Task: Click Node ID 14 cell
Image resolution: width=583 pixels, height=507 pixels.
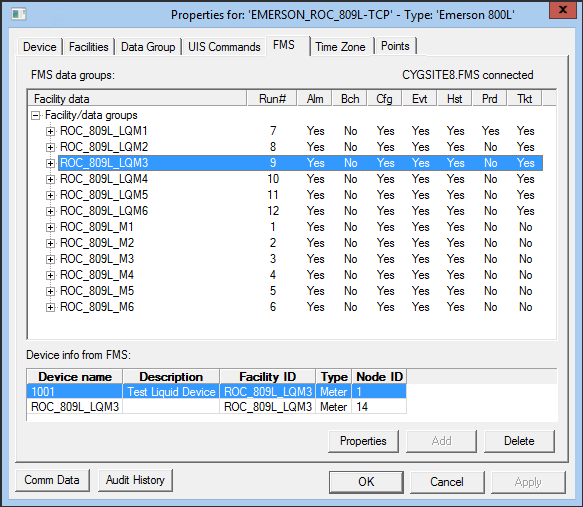Action: 379,407
